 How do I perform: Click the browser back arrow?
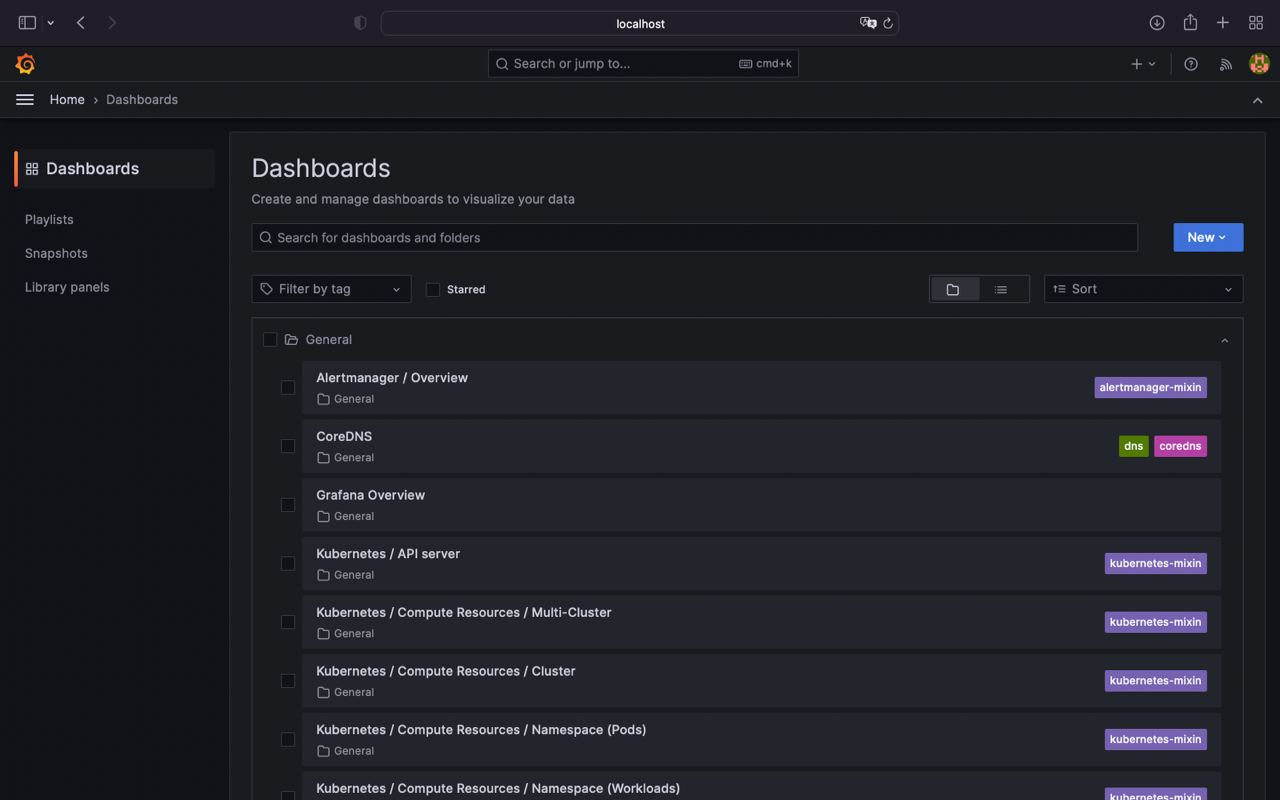click(x=81, y=22)
